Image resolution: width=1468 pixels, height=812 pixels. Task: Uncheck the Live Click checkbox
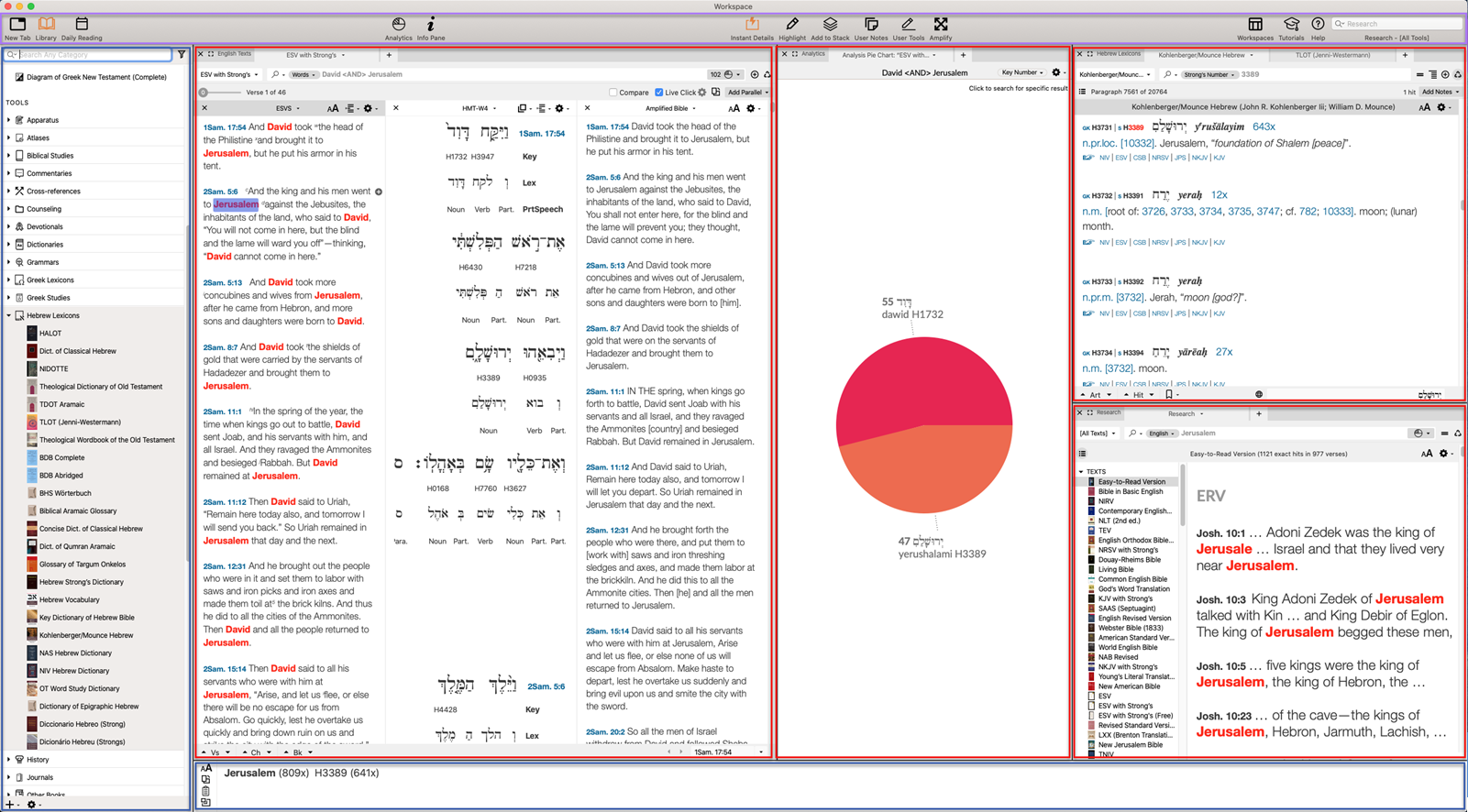658,93
